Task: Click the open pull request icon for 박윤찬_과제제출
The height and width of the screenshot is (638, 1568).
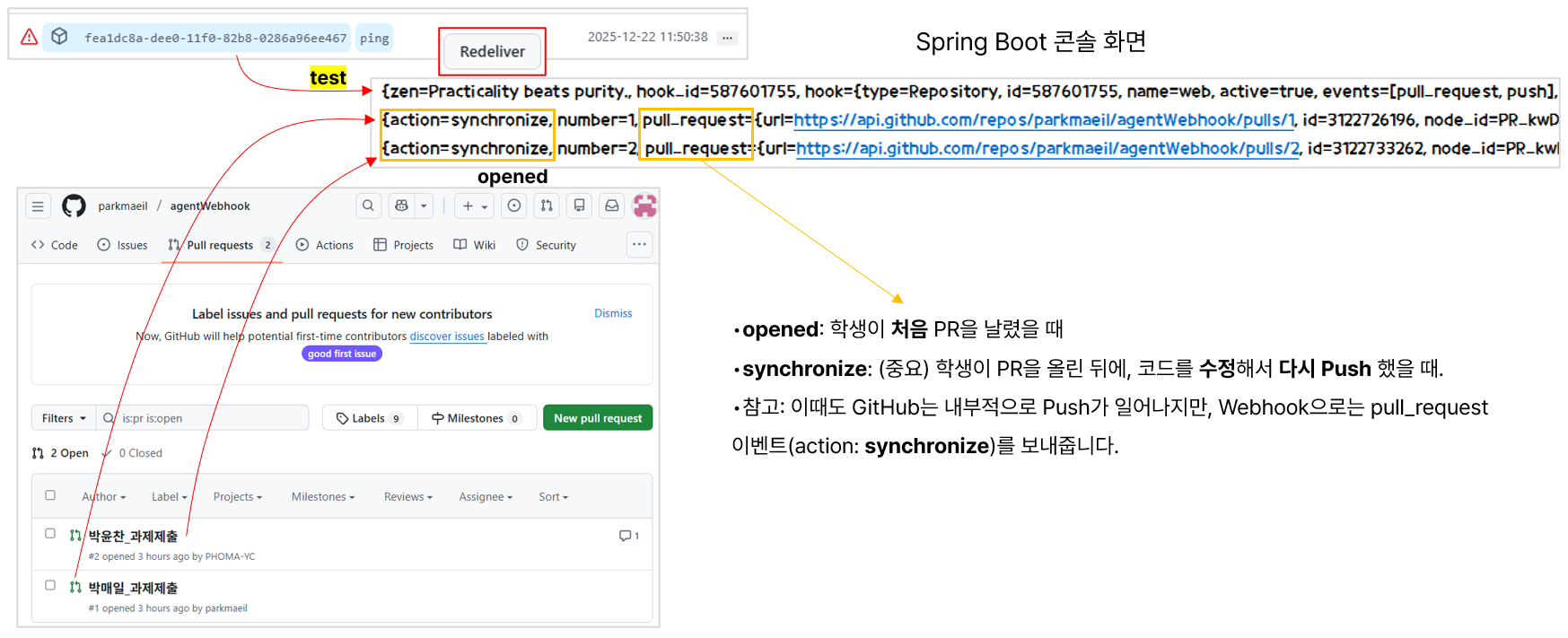Action: (x=75, y=536)
